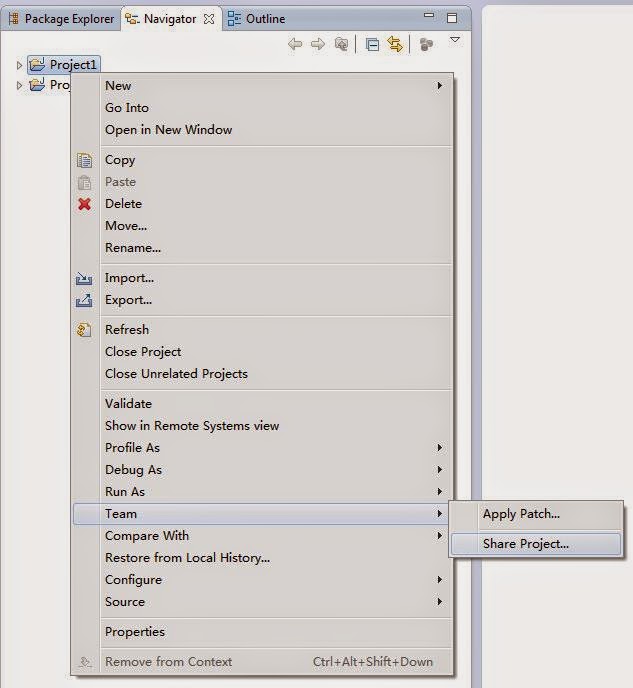This screenshot has width=633, height=688.
Task: Choose Validate from the context menu
Action: pos(262,403)
